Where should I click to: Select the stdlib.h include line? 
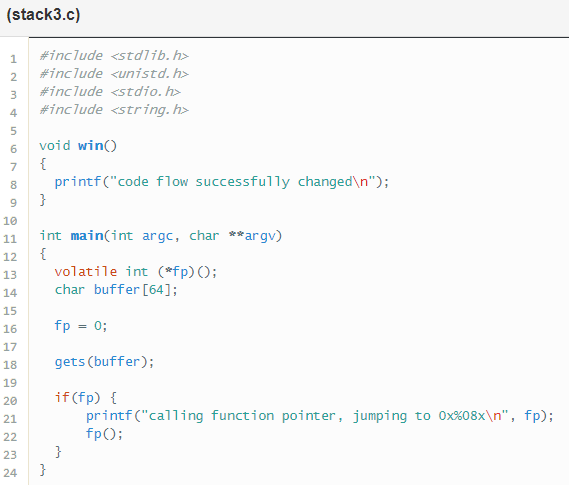pos(114,56)
